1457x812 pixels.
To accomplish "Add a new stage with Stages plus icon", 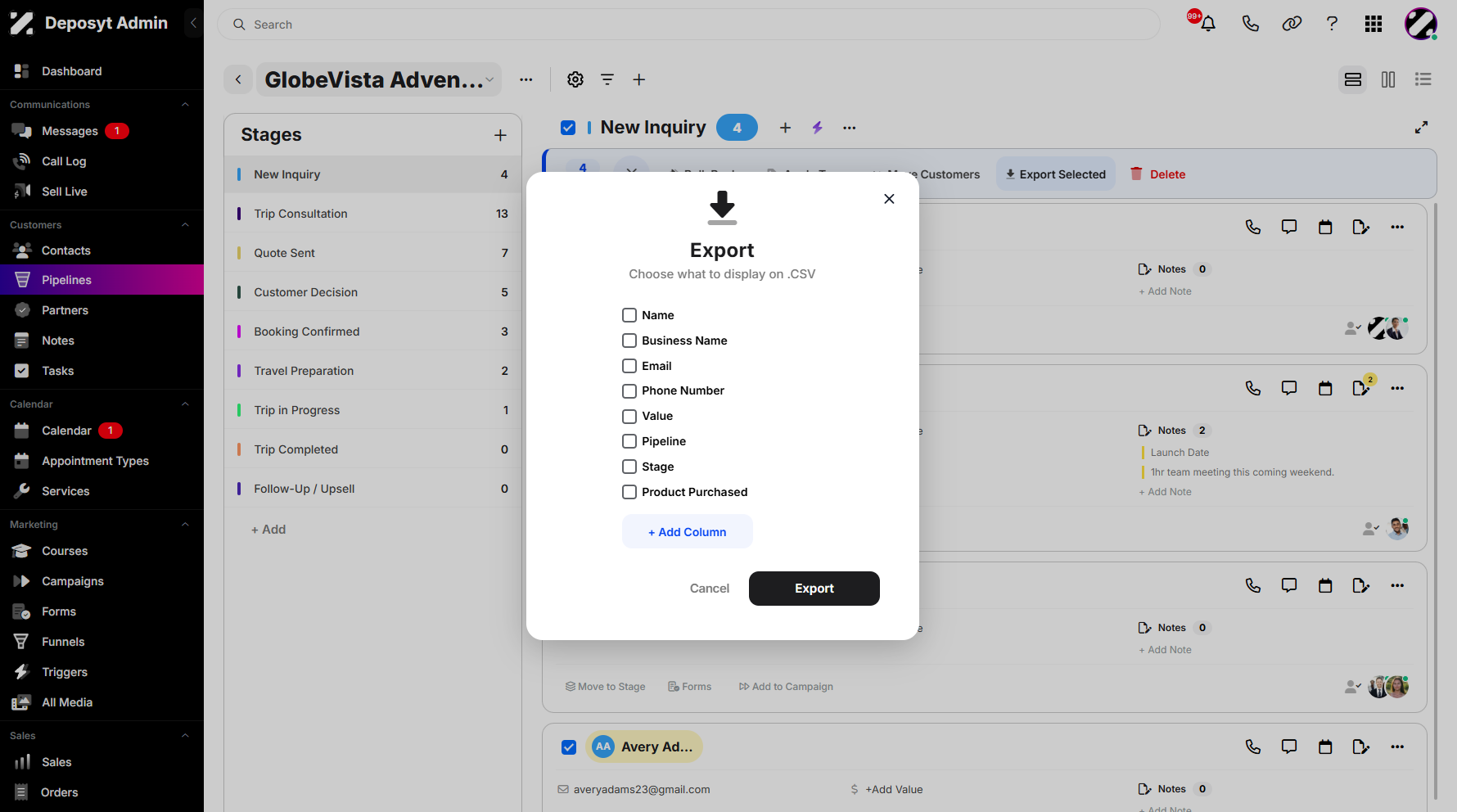I will (501, 135).
